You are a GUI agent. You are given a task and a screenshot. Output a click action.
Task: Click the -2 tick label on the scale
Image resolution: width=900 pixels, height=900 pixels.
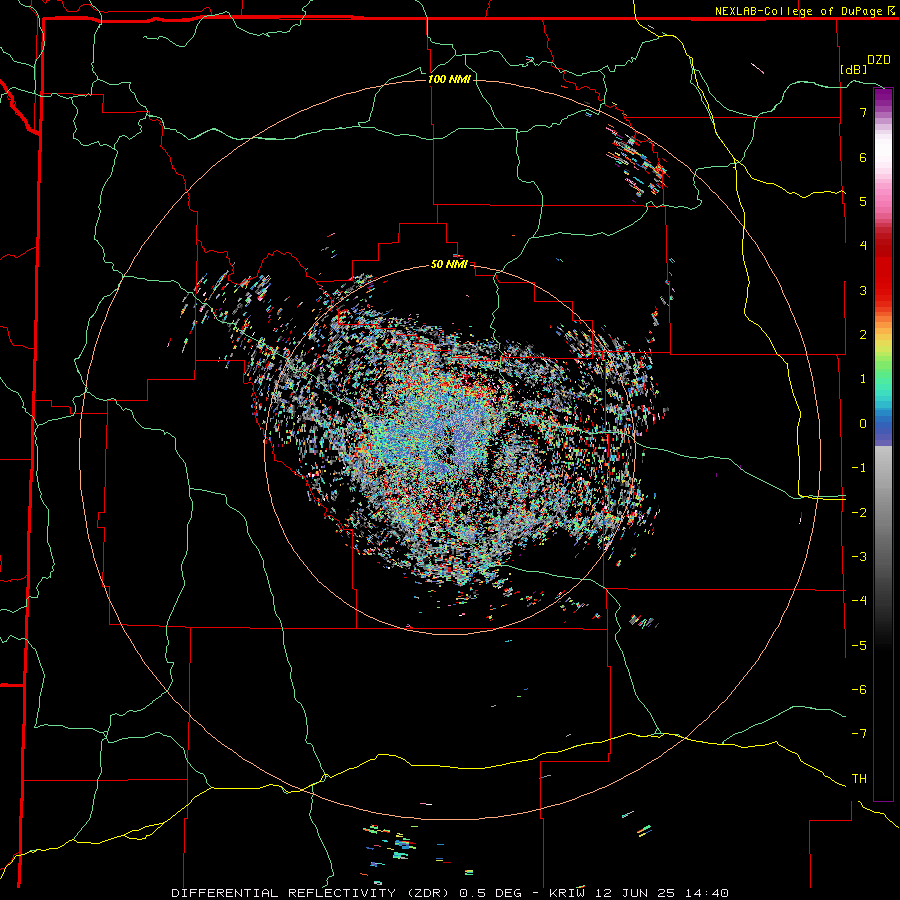point(859,513)
